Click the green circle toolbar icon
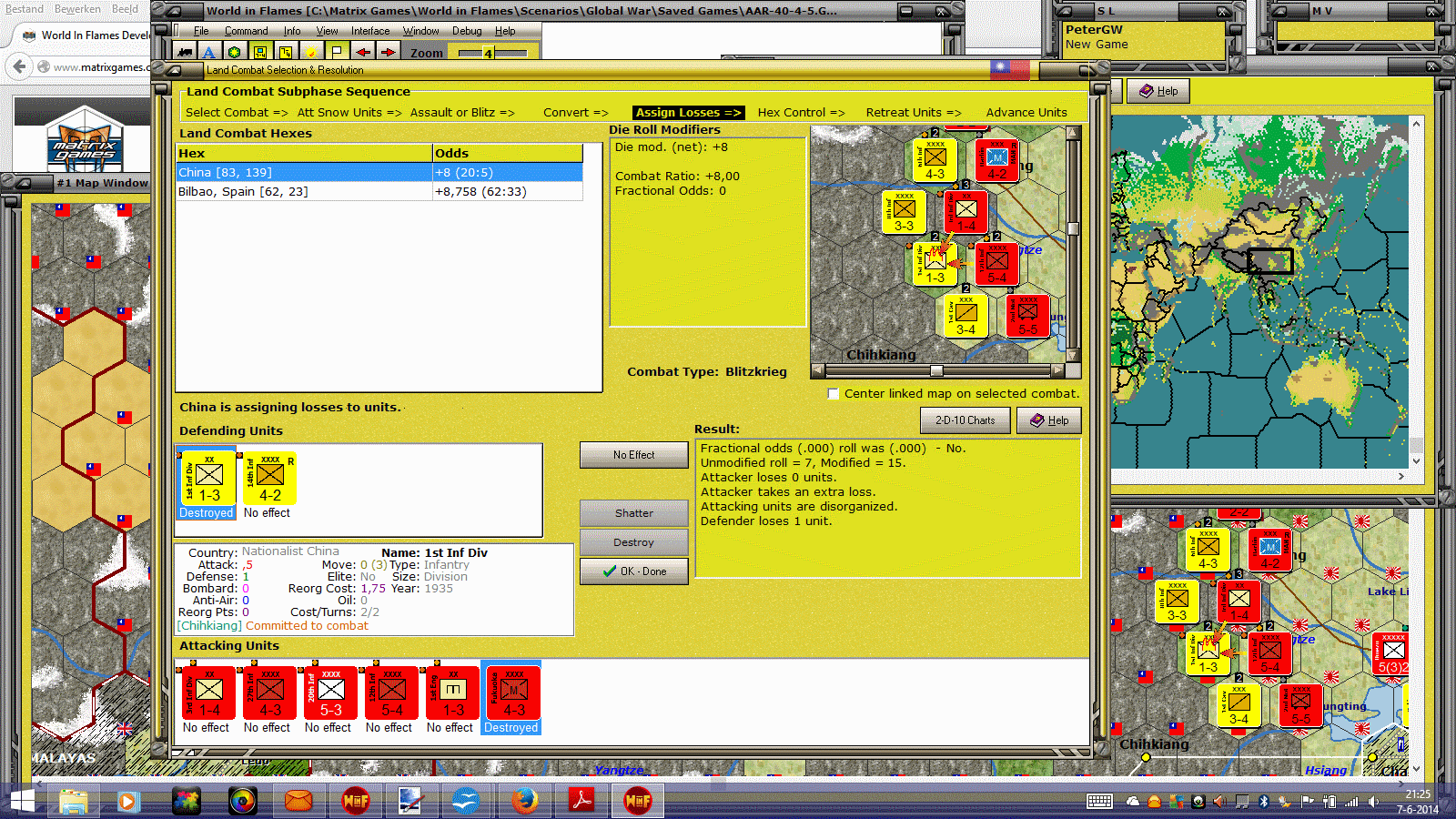The width and height of the screenshot is (1456, 819). coord(235,52)
